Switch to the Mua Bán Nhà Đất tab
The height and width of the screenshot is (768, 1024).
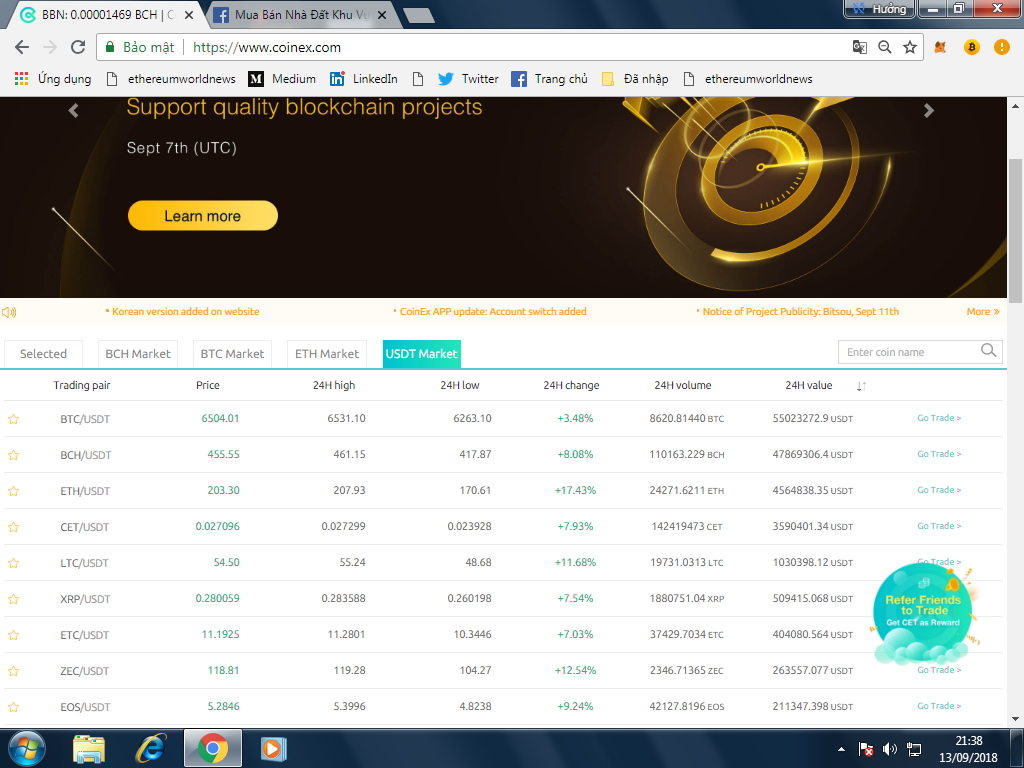click(x=302, y=14)
